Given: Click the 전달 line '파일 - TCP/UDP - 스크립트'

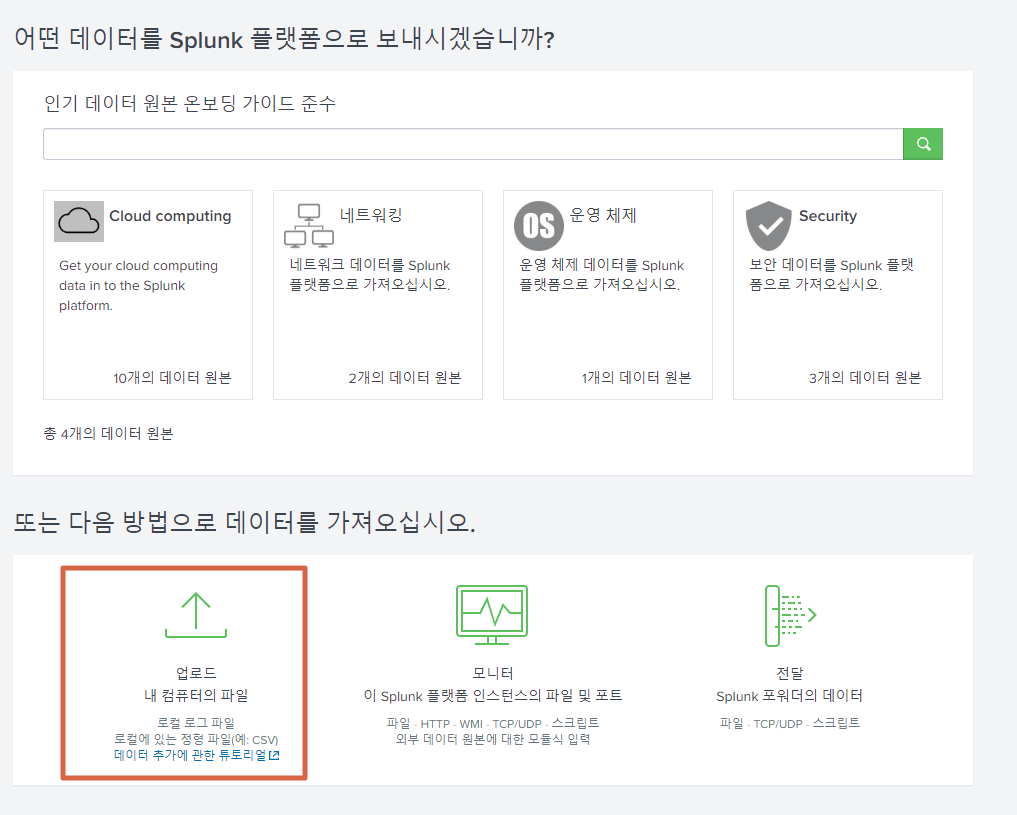Looking at the screenshot, I should tap(790, 723).
